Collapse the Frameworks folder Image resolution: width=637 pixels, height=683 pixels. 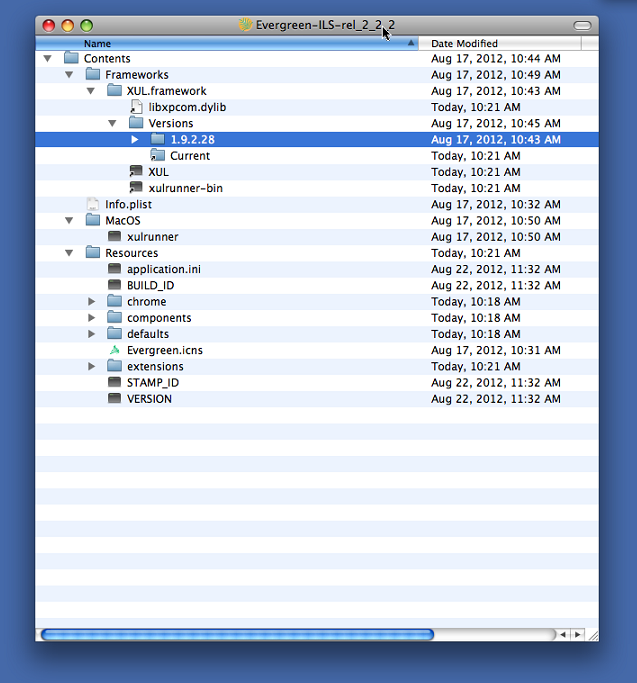pos(69,75)
